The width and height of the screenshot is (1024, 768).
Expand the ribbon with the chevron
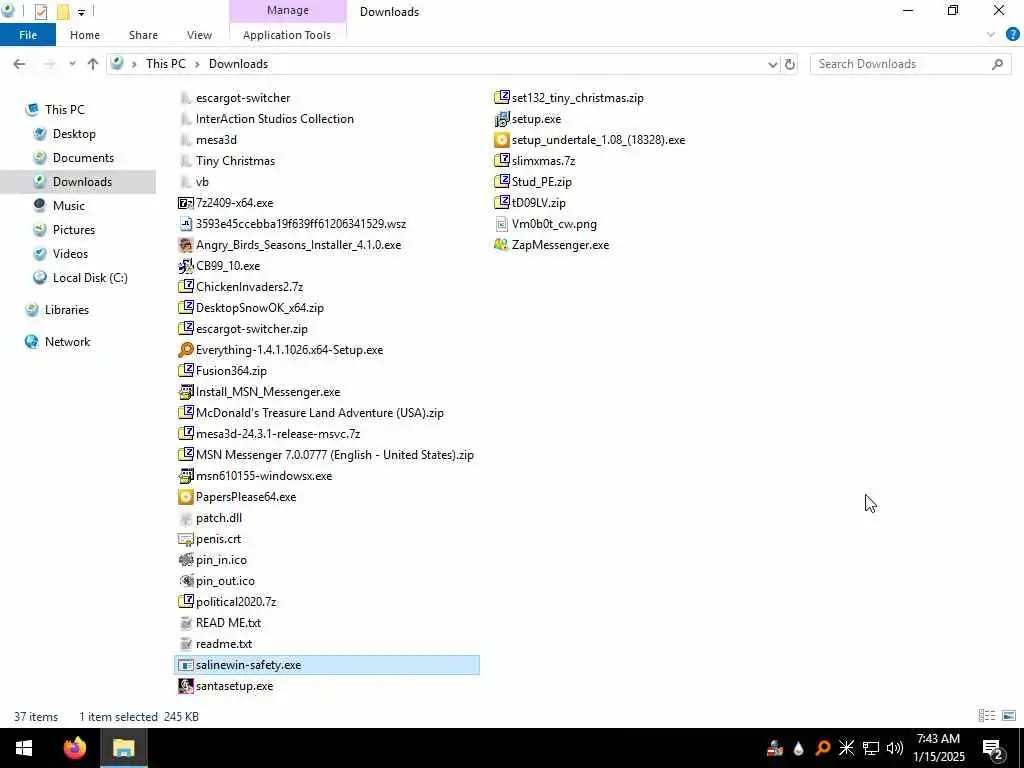point(991,35)
